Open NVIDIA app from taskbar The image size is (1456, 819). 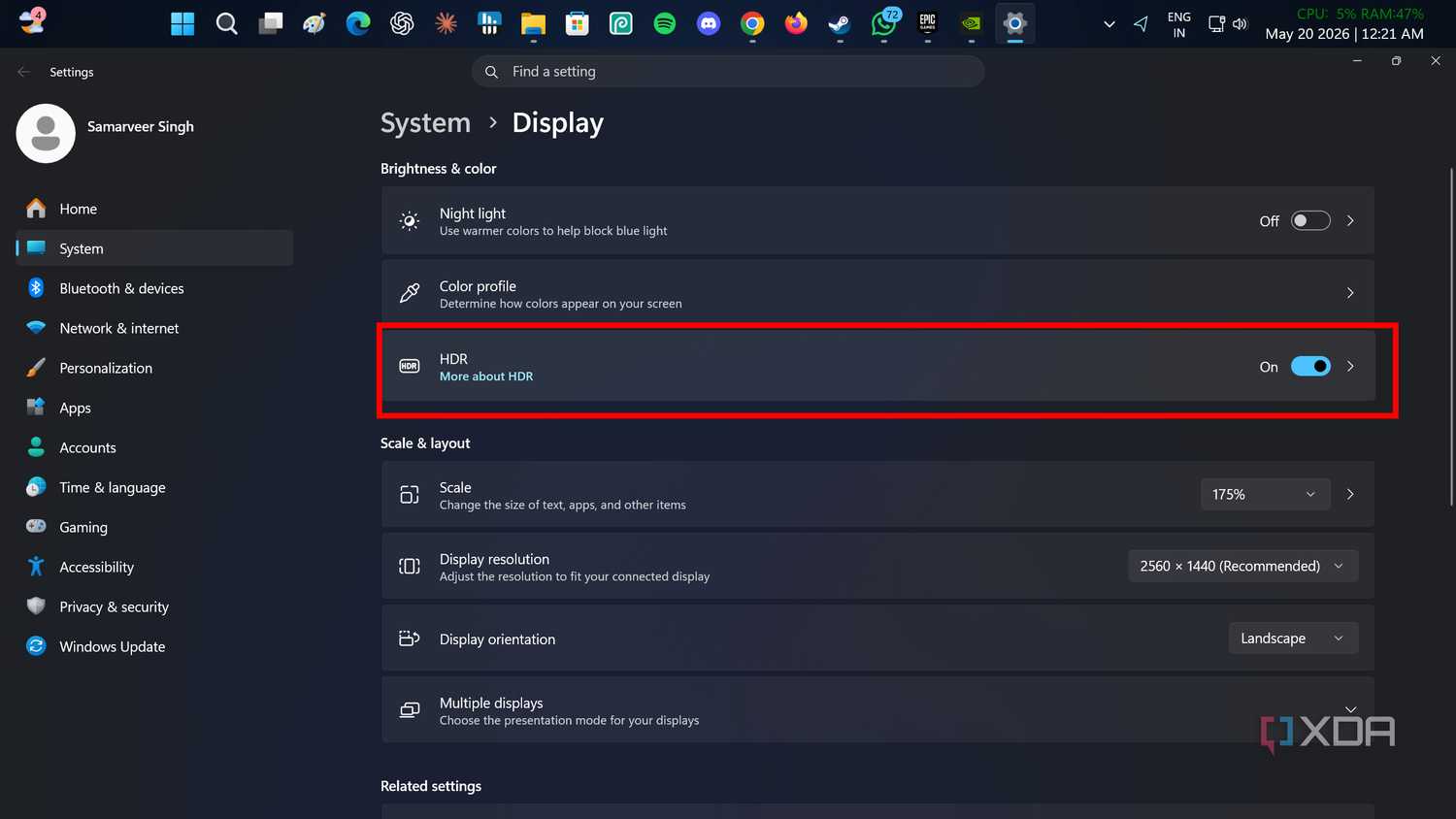[x=972, y=23]
